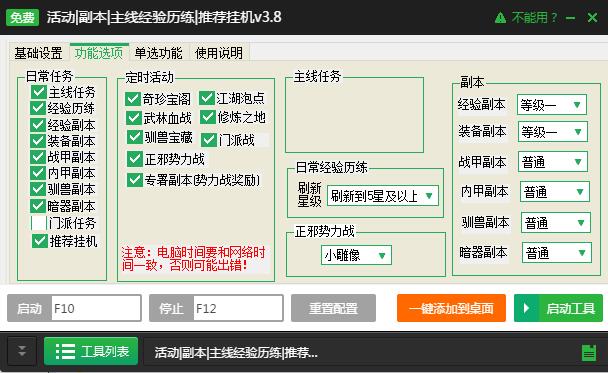Click the 停止 hotkey field showing F12
608x373 pixels.
coord(238,308)
